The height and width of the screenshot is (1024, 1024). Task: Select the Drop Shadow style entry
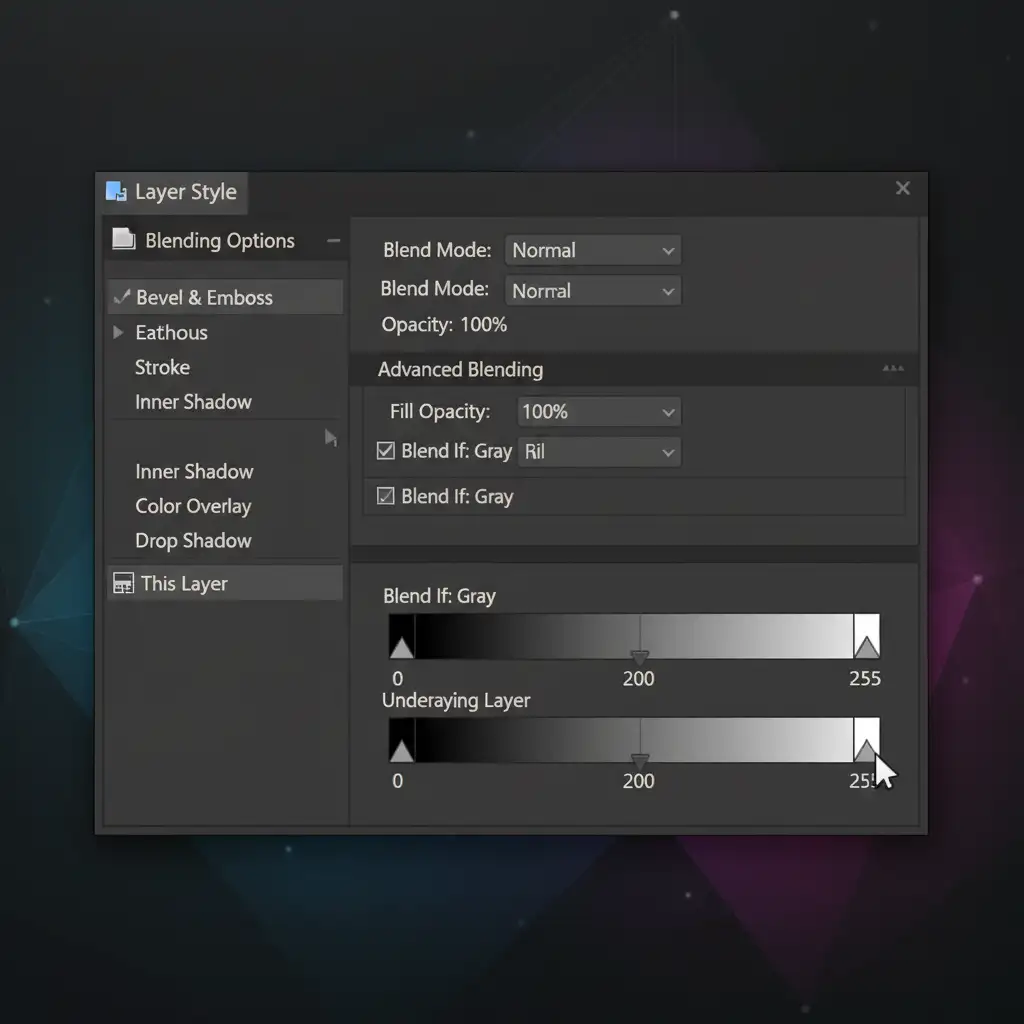click(x=193, y=541)
